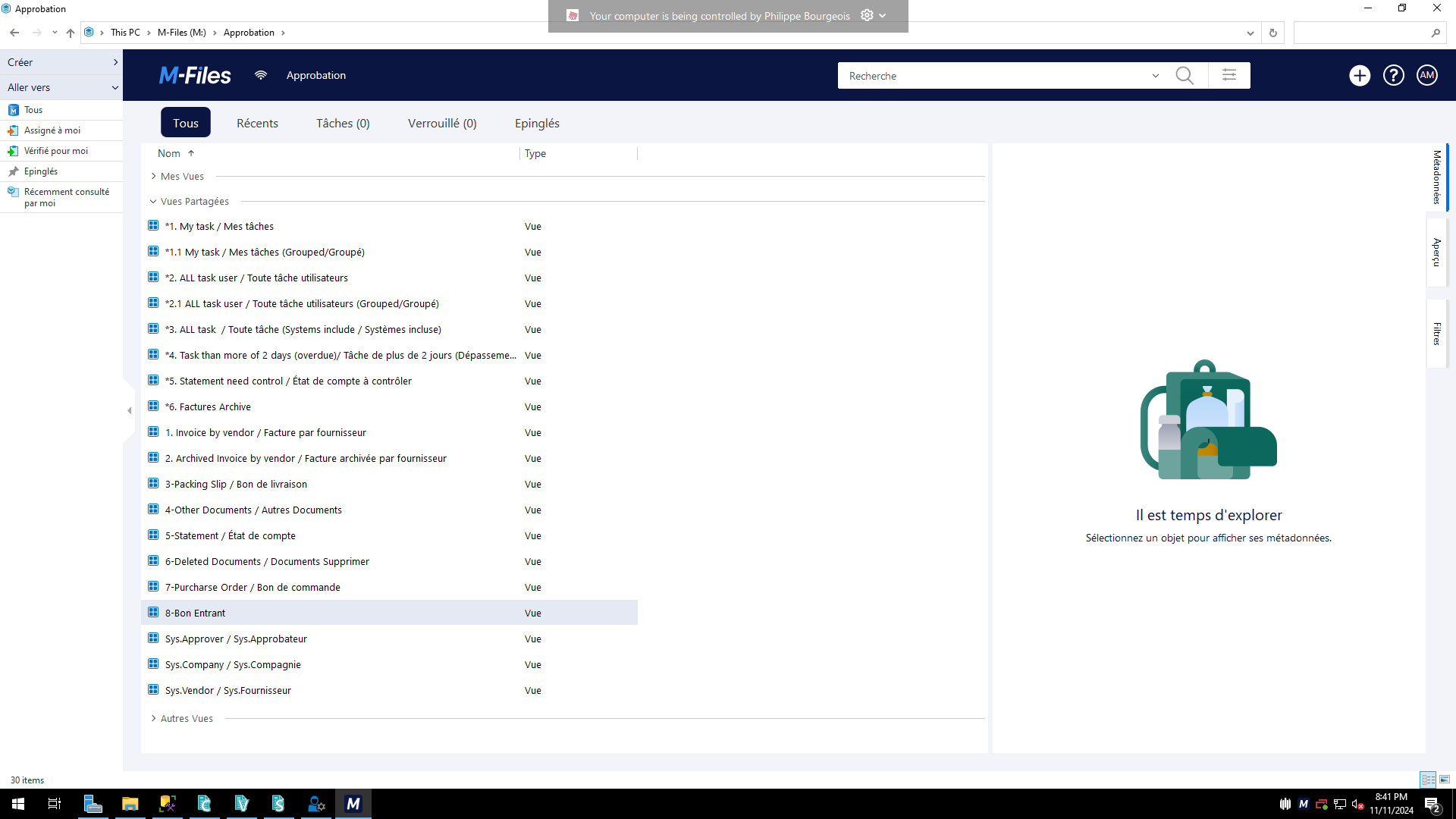Select *5. Statement need control view row
This screenshot has width=1456, height=819.
click(x=389, y=381)
